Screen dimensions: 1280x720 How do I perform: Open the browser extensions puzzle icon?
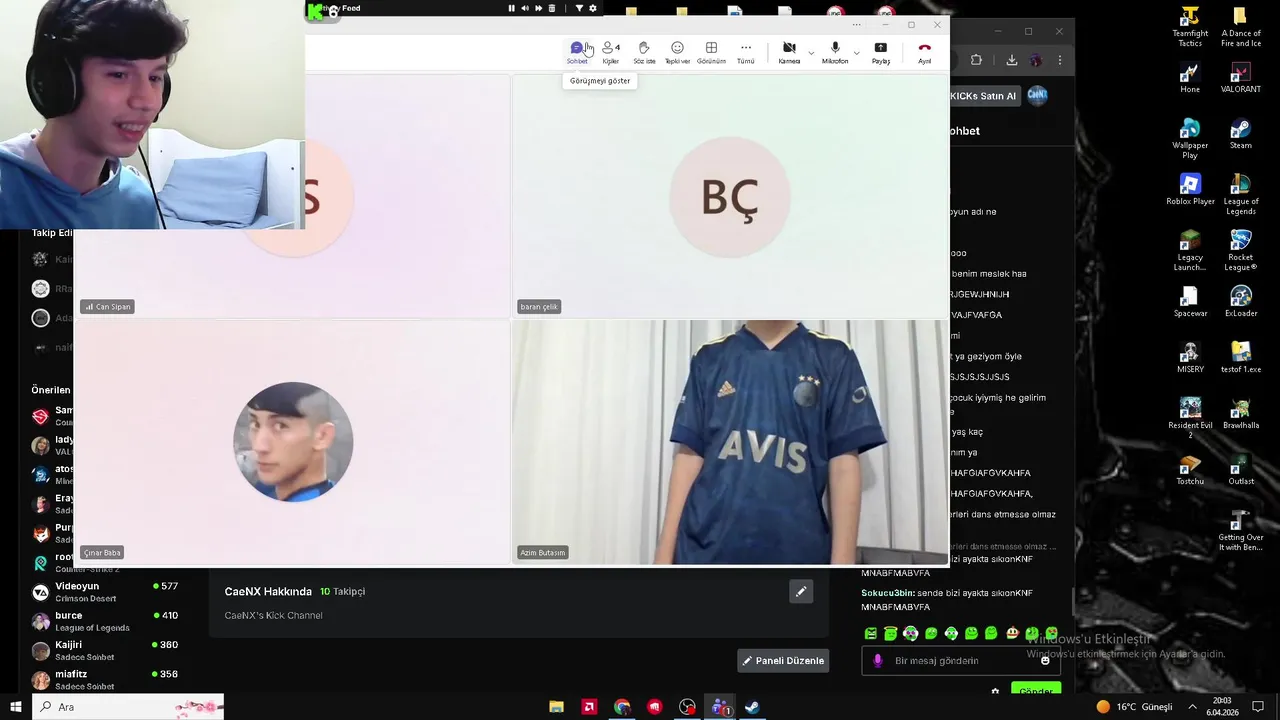coord(976,60)
